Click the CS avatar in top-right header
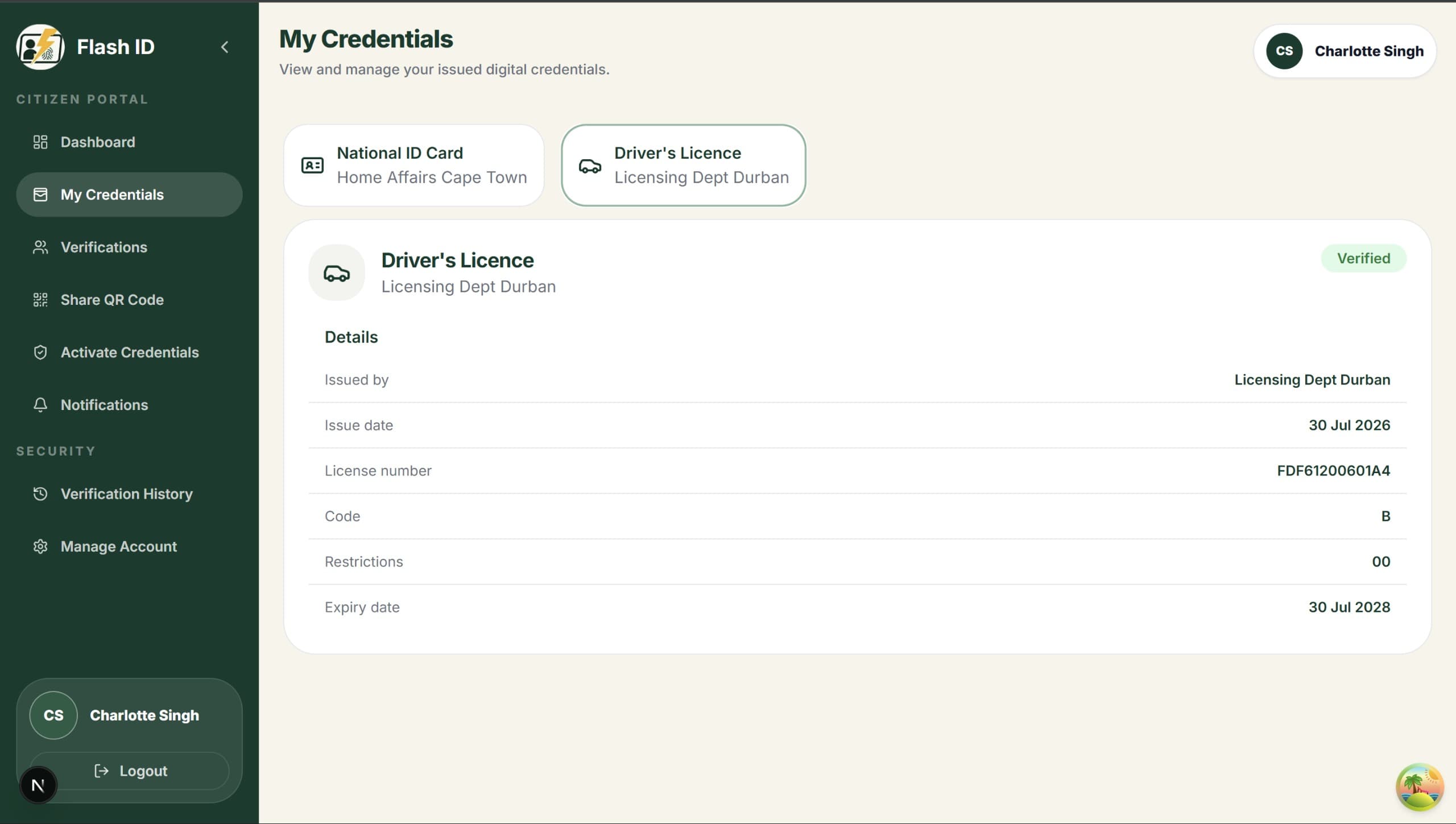This screenshot has width=1456, height=824. click(x=1284, y=51)
